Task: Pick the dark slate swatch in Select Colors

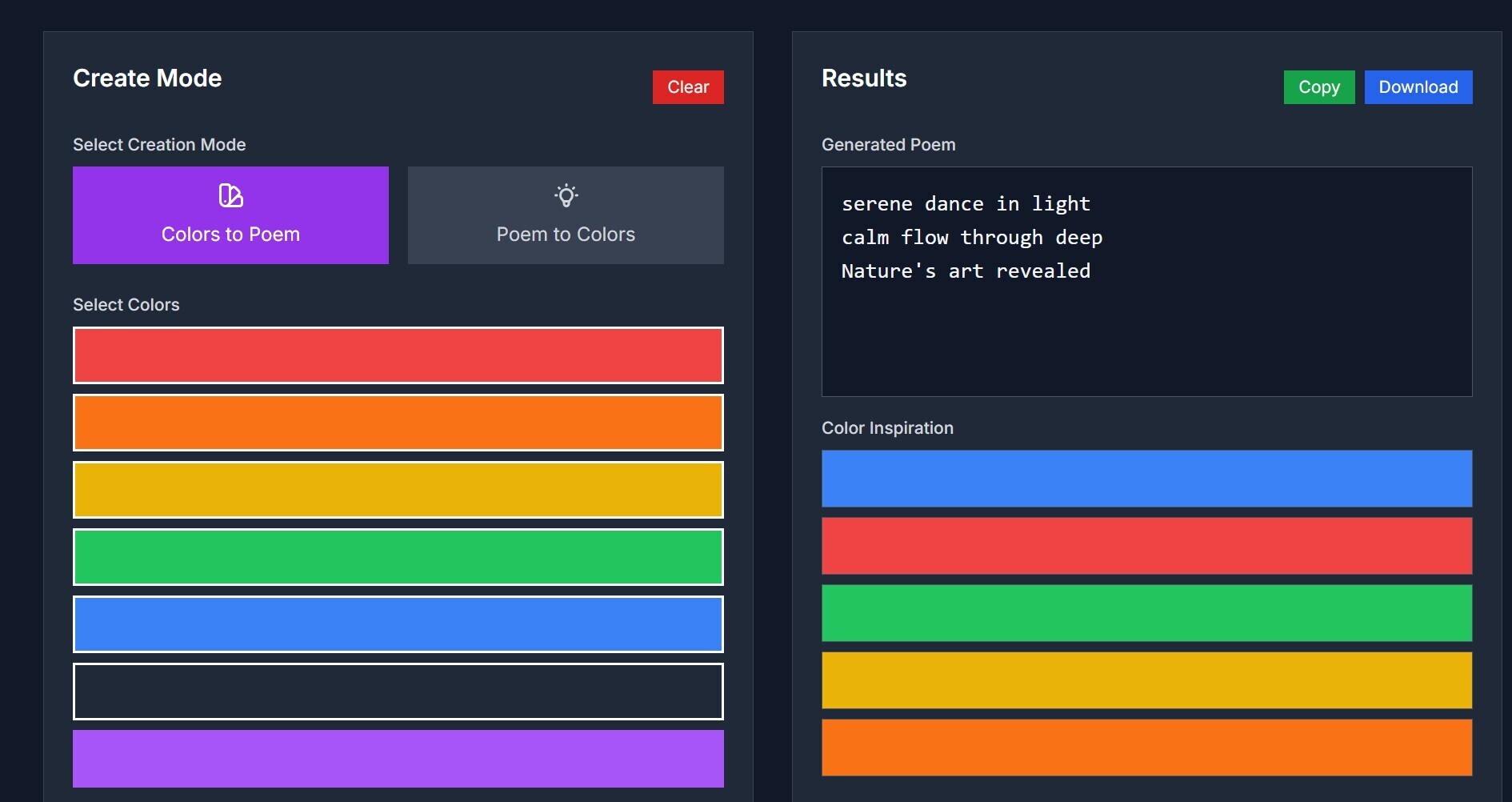Action: 398,692
